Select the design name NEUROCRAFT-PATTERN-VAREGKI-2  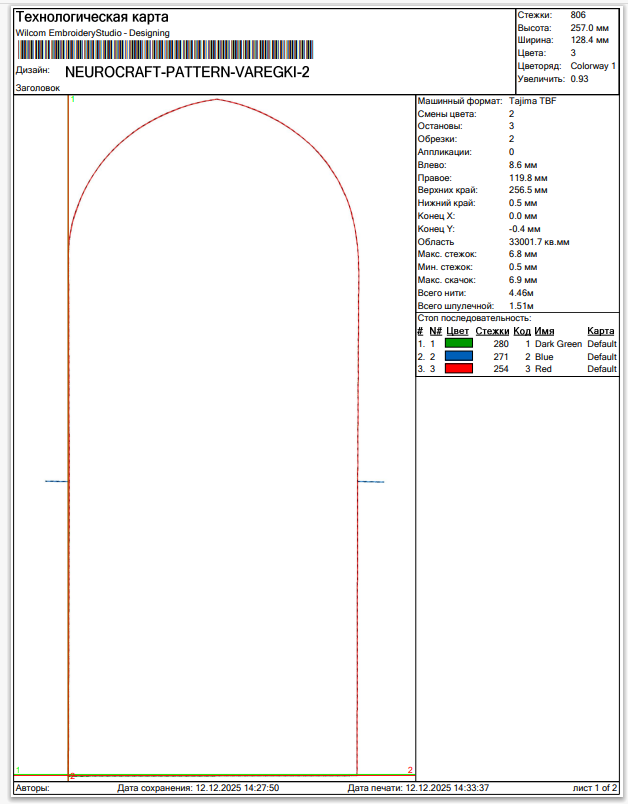point(187,72)
